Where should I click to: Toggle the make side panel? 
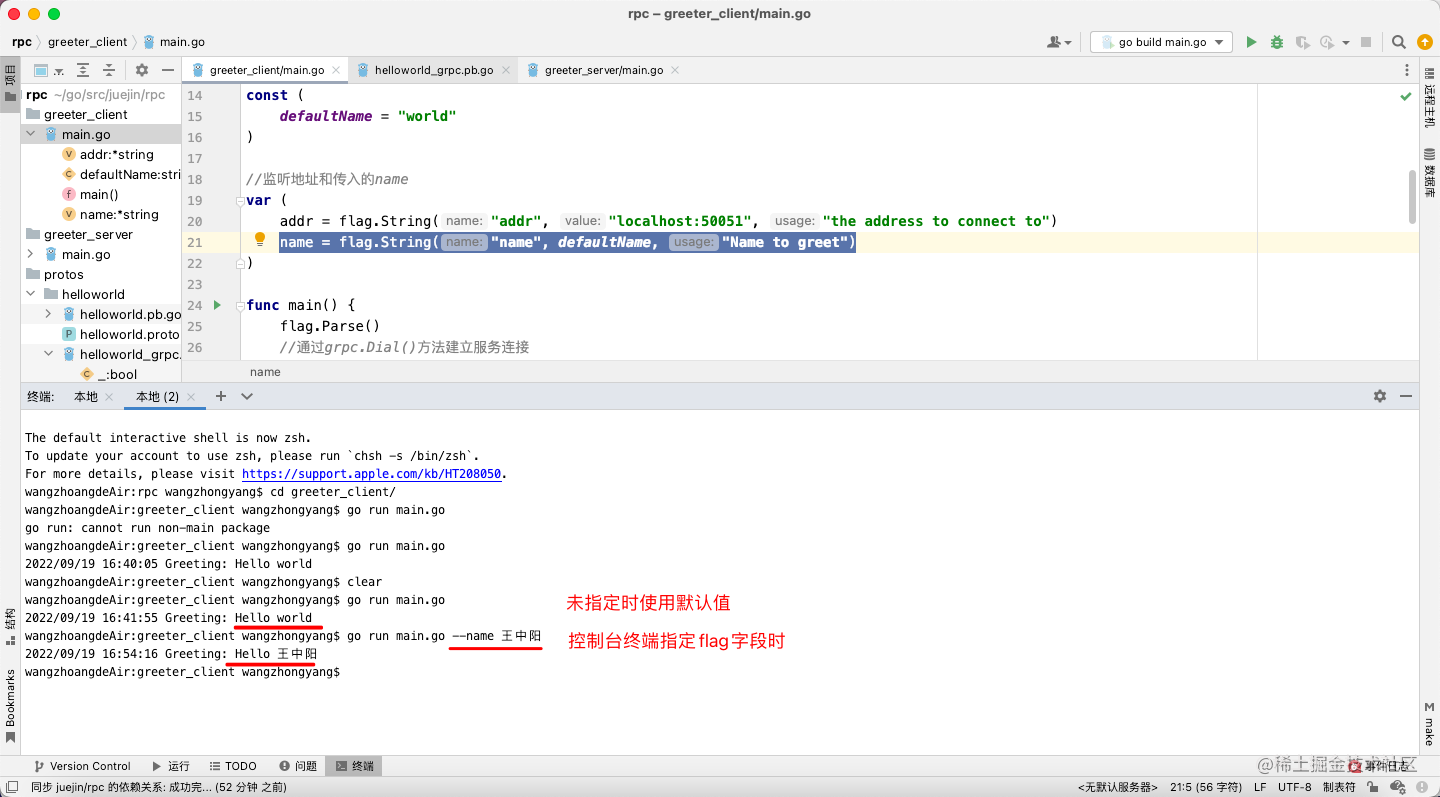[x=1429, y=725]
